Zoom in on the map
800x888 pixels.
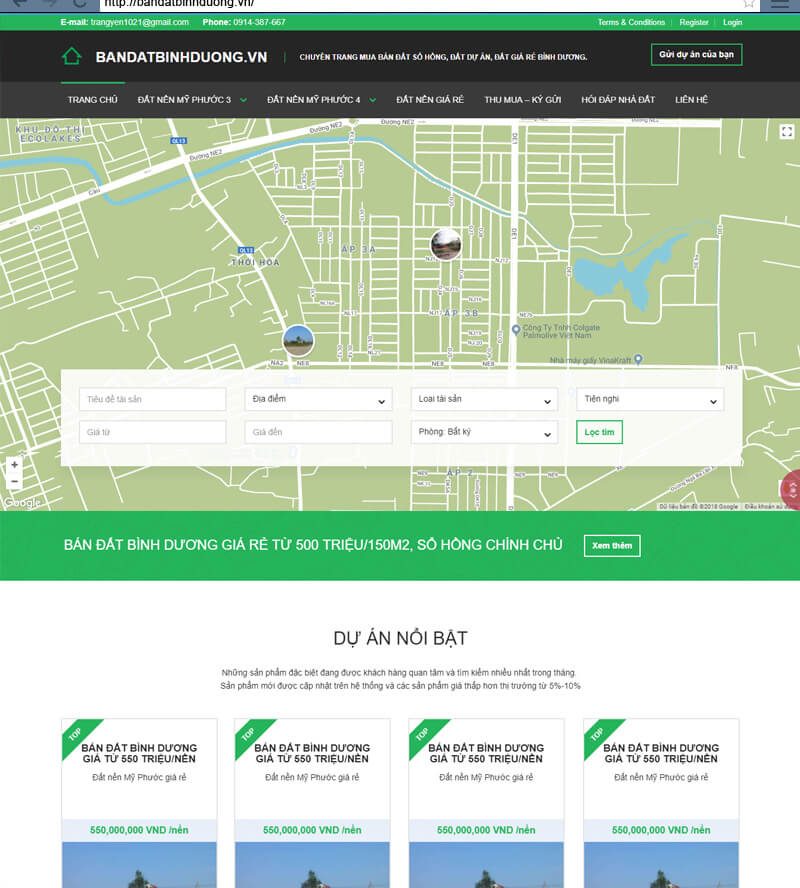click(14, 465)
